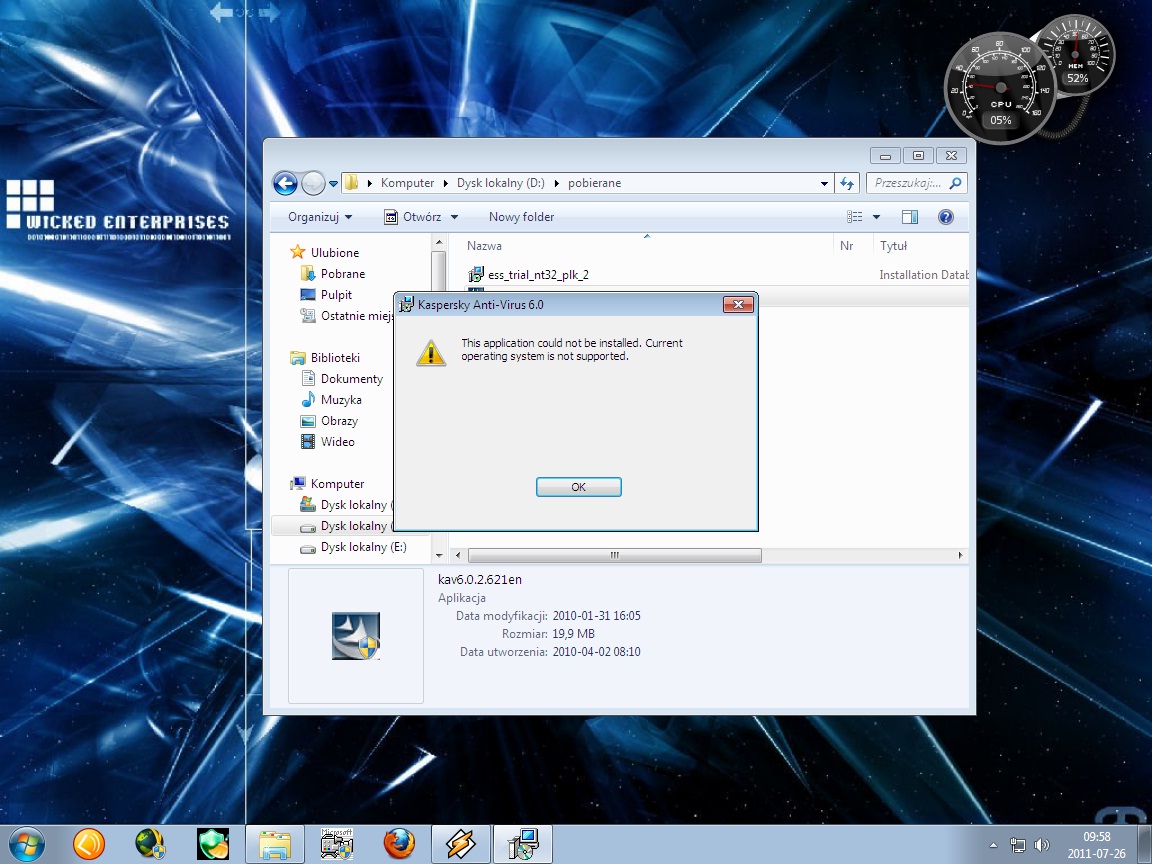Open Ostatnie miejsca in the navigation pane
1152x864 pixels.
(x=356, y=316)
